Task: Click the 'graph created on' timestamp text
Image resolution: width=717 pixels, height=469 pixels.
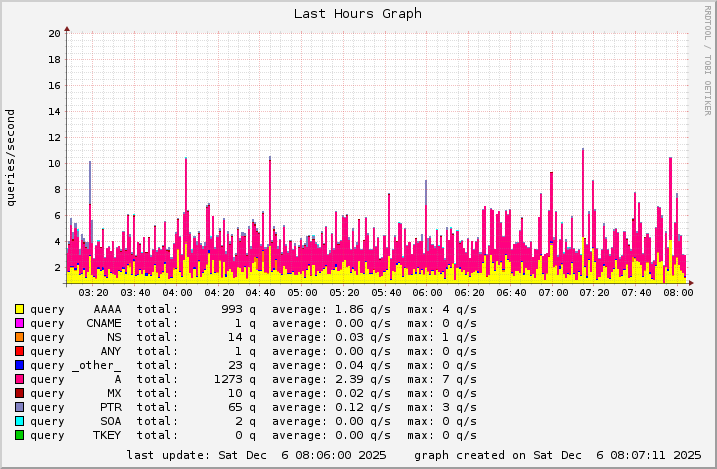Action: 557,455
